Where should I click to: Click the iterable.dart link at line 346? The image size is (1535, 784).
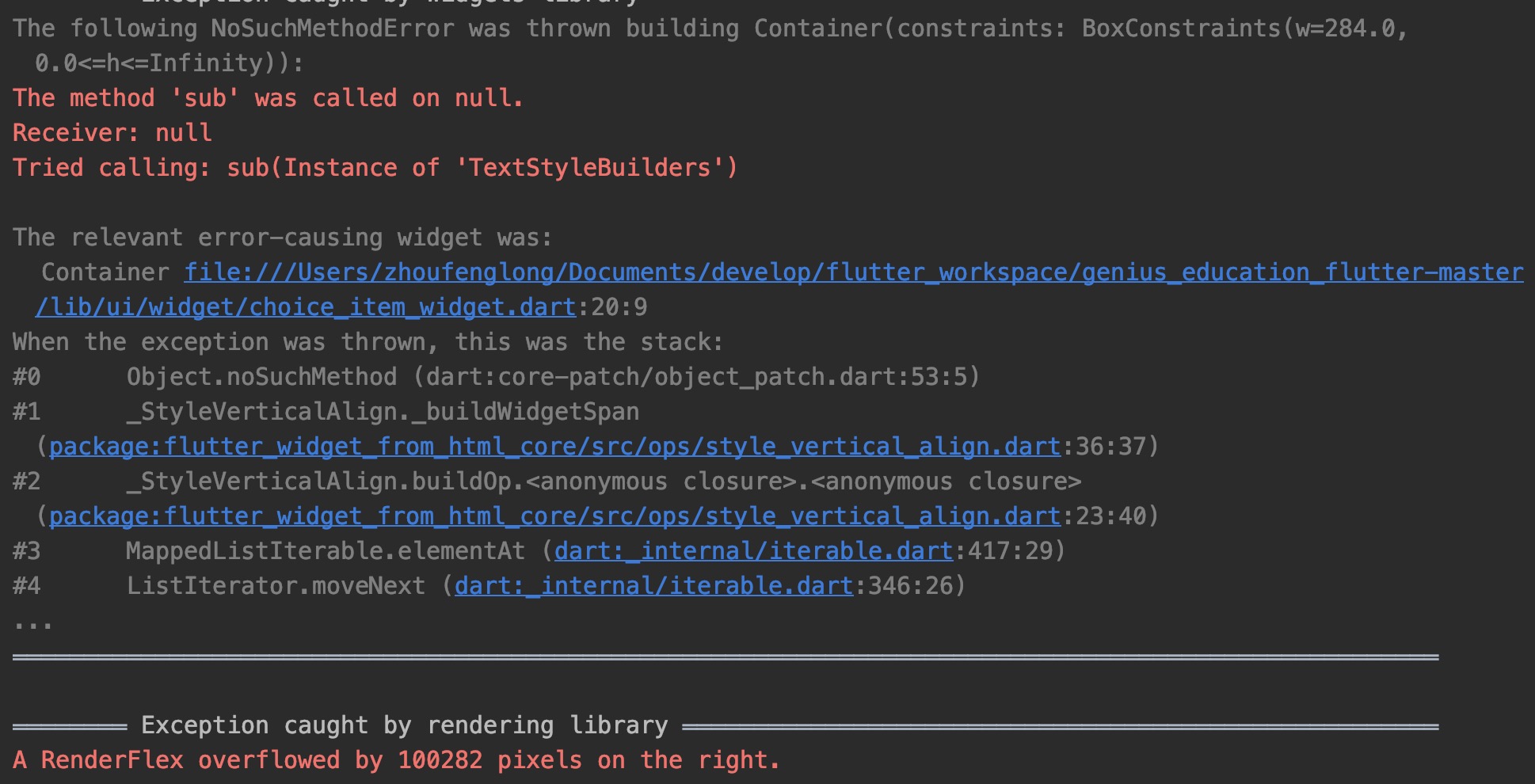click(652, 585)
